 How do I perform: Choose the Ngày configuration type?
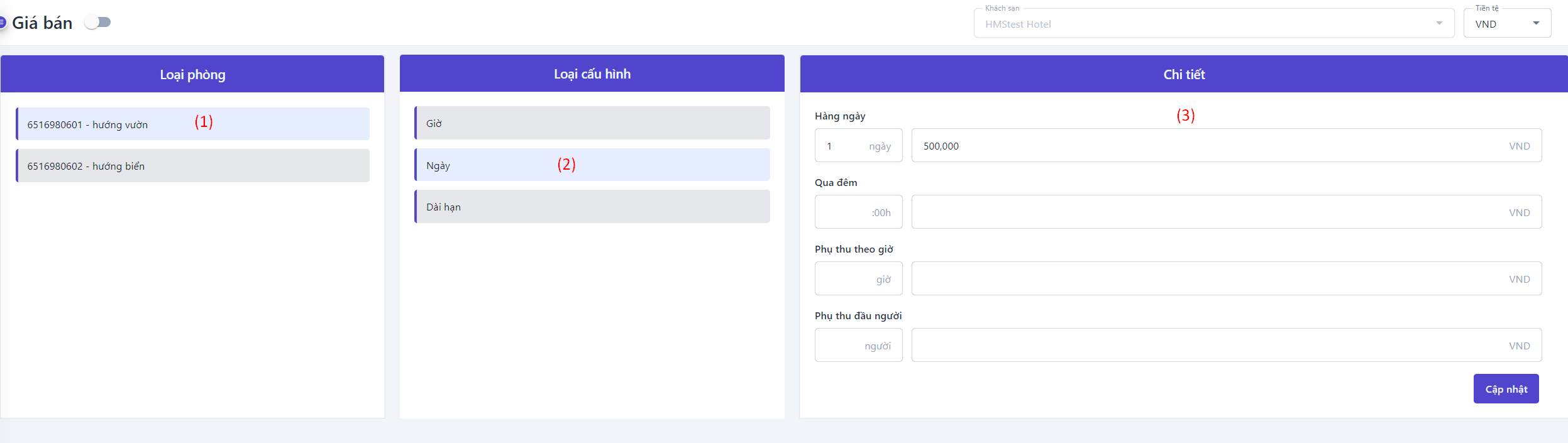pos(592,165)
